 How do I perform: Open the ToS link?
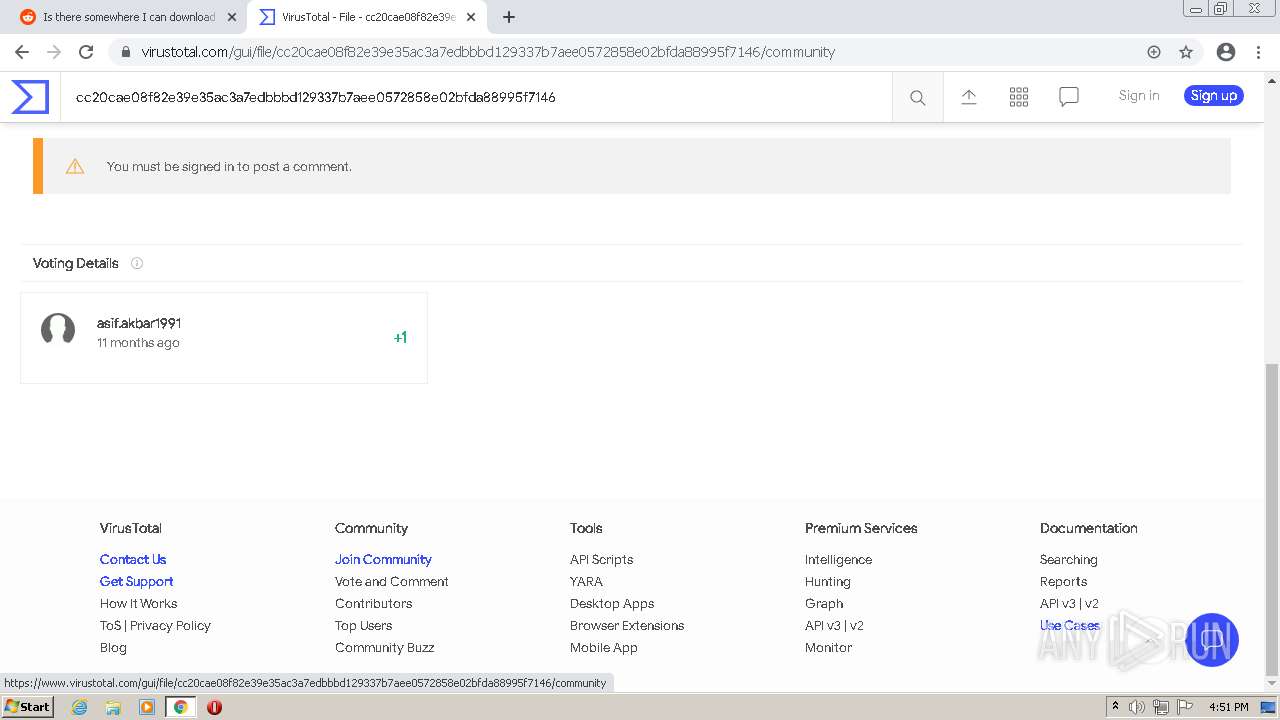click(x=110, y=625)
